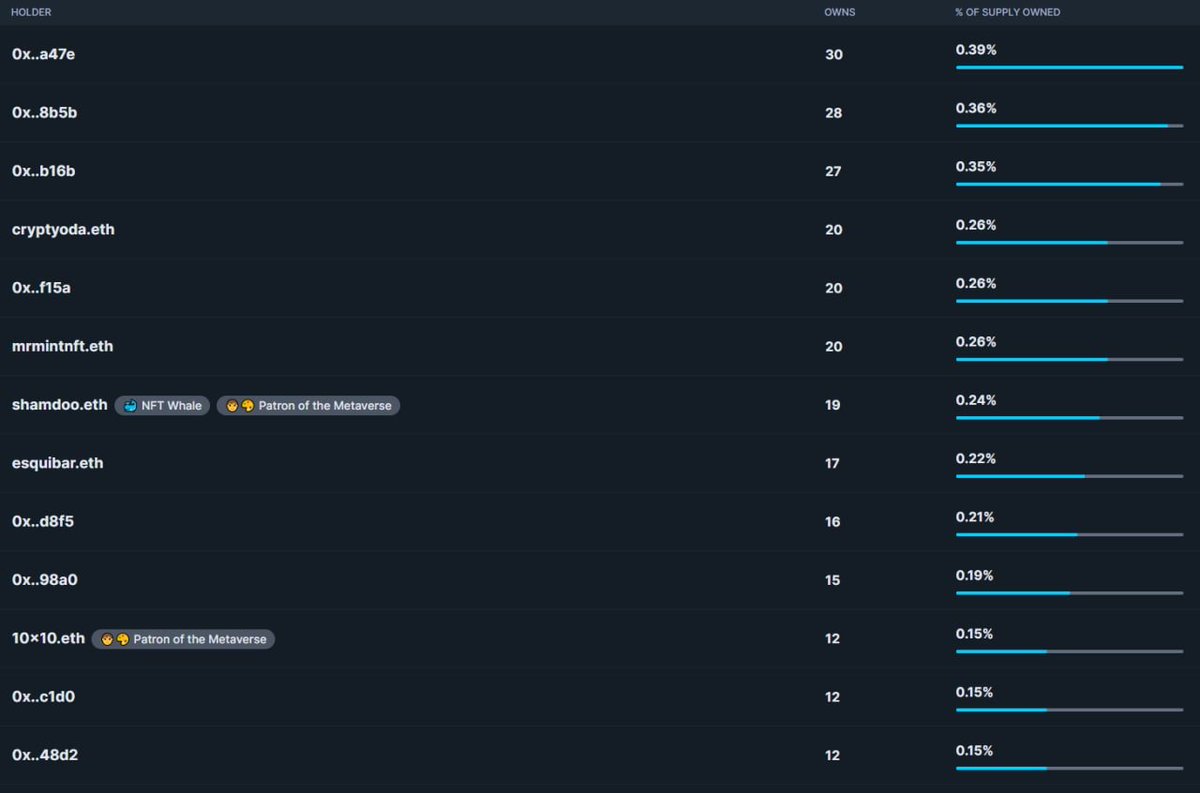
Task: Click the whale icon in the NFT Whale badge
Action: coord(130,405)
